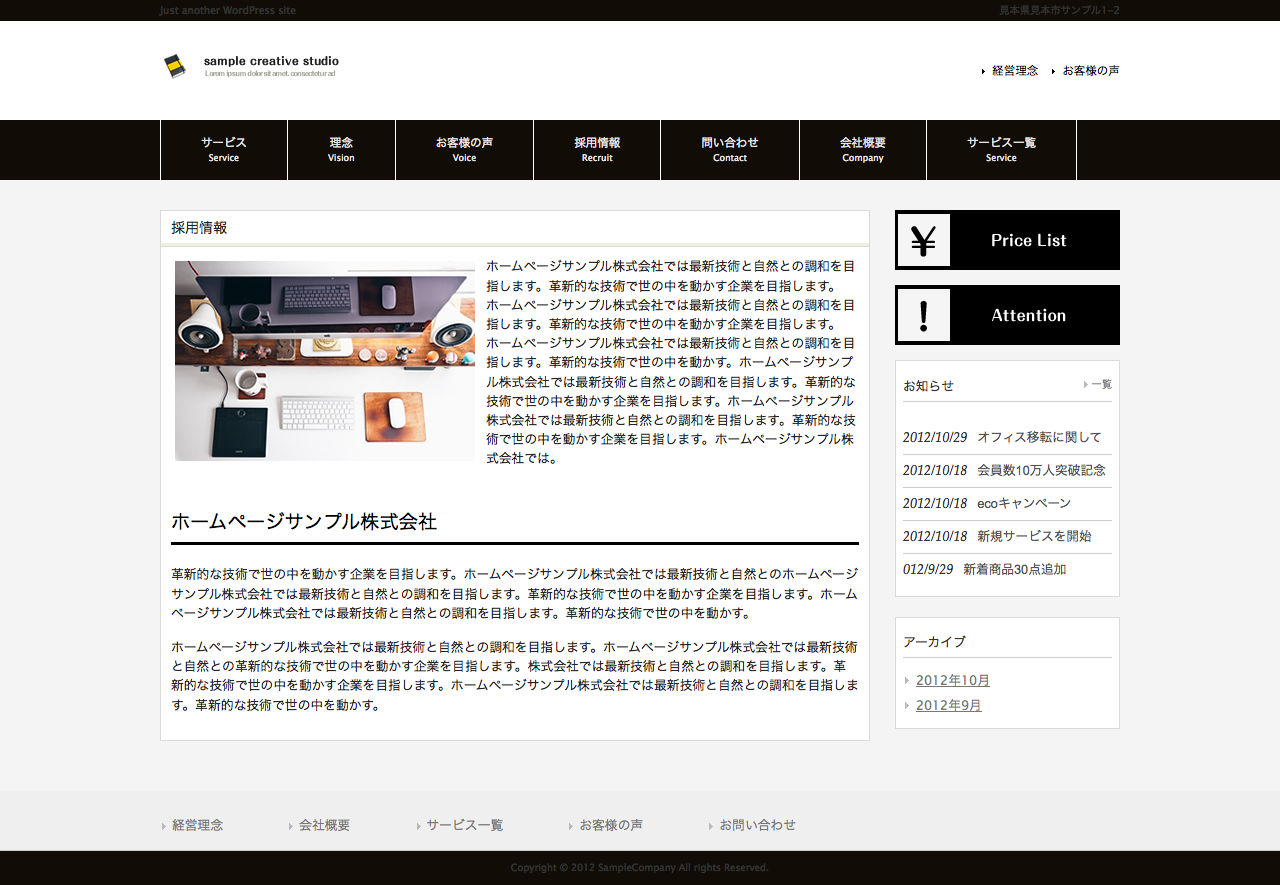The width and height of the screenshot is (1280, 885).
Task: Open the サービス一覧 footer link
Action: click(x=464, y=825)
